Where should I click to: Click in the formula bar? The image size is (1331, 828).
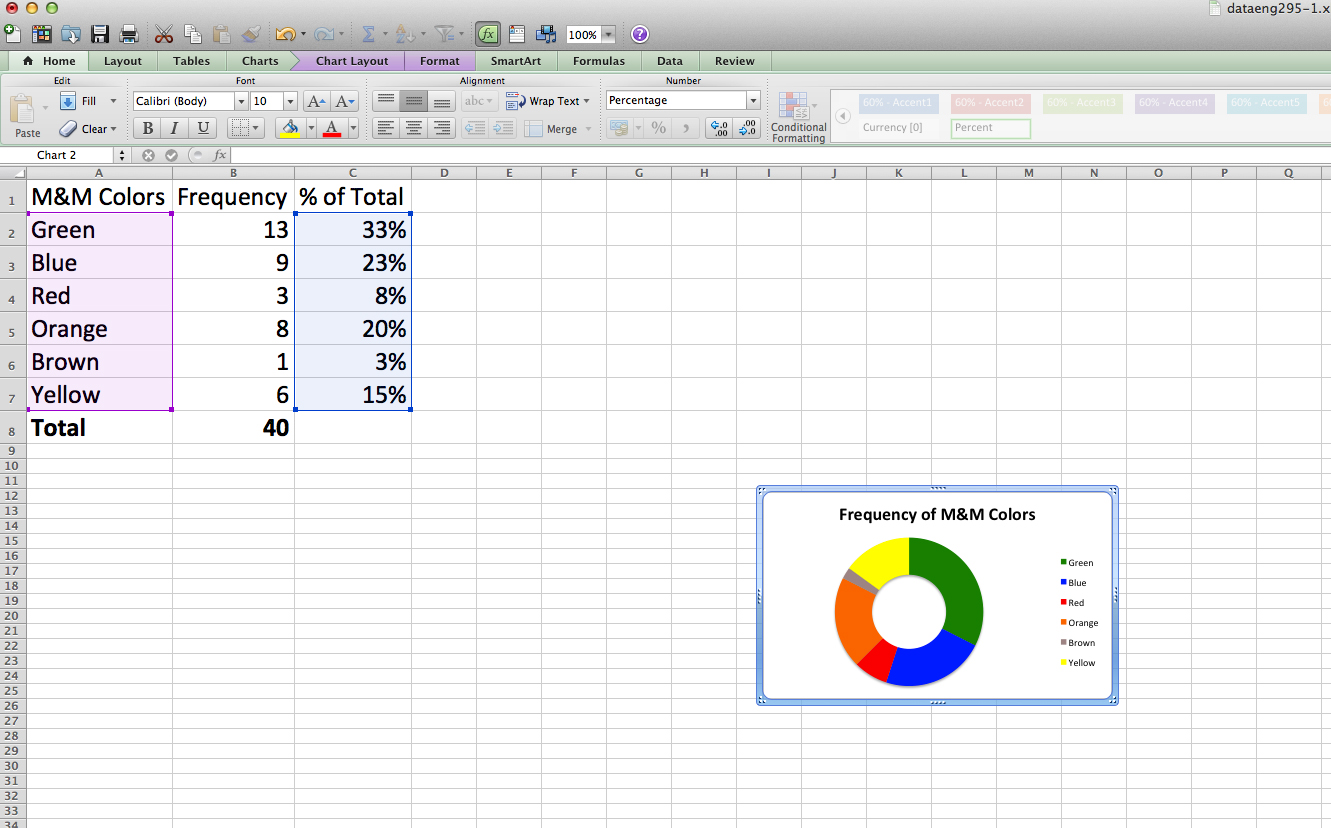click(x=780, y=155)
